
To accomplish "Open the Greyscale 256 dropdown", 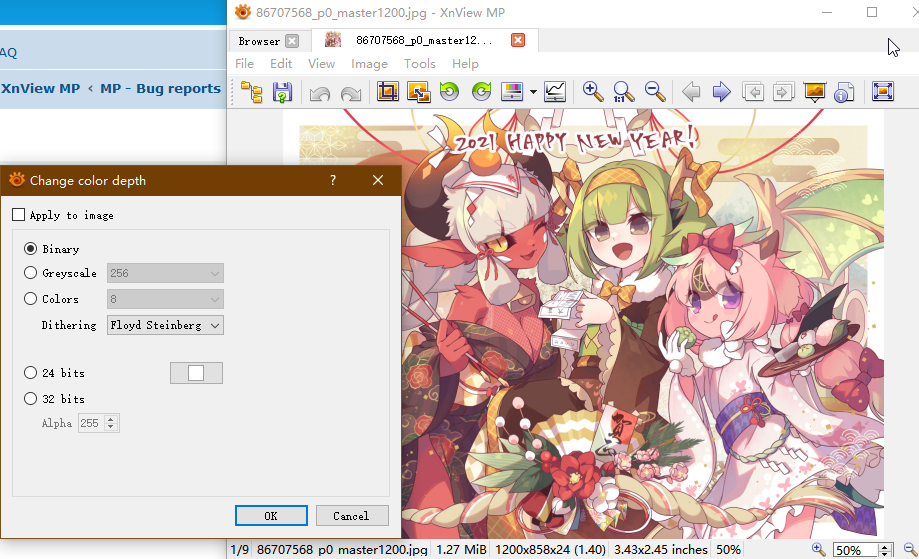I will pyautogui.click(x=165, y=273).
